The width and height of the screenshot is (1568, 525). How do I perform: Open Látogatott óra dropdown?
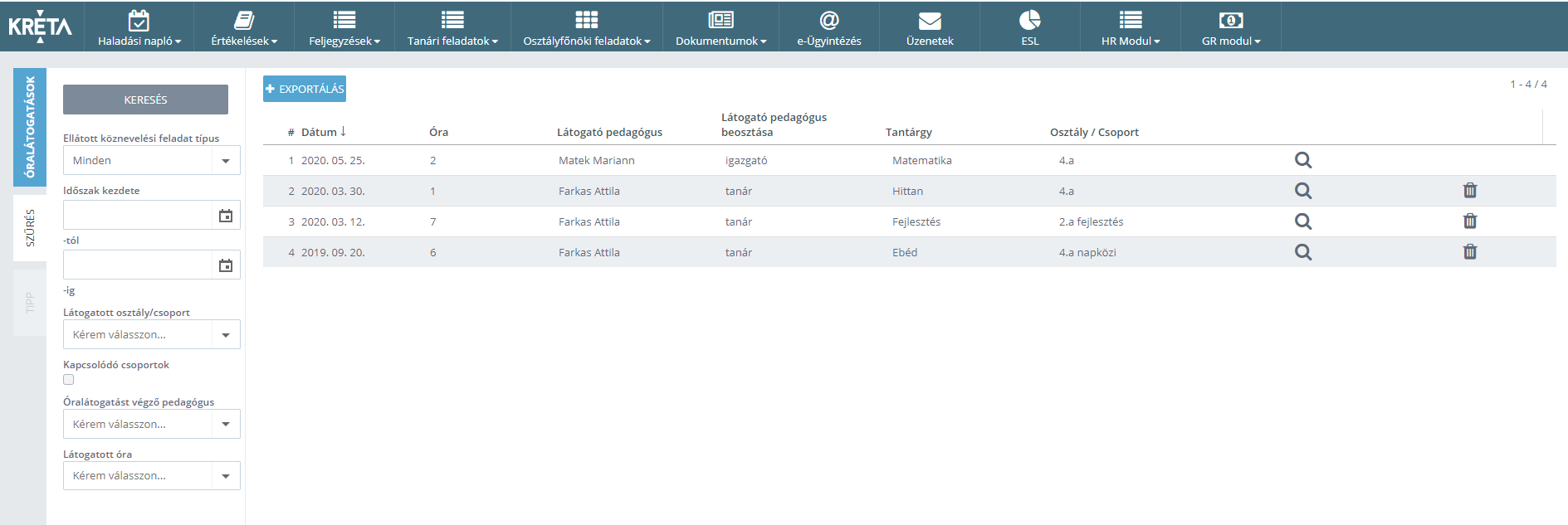click(x=152, y=475)
